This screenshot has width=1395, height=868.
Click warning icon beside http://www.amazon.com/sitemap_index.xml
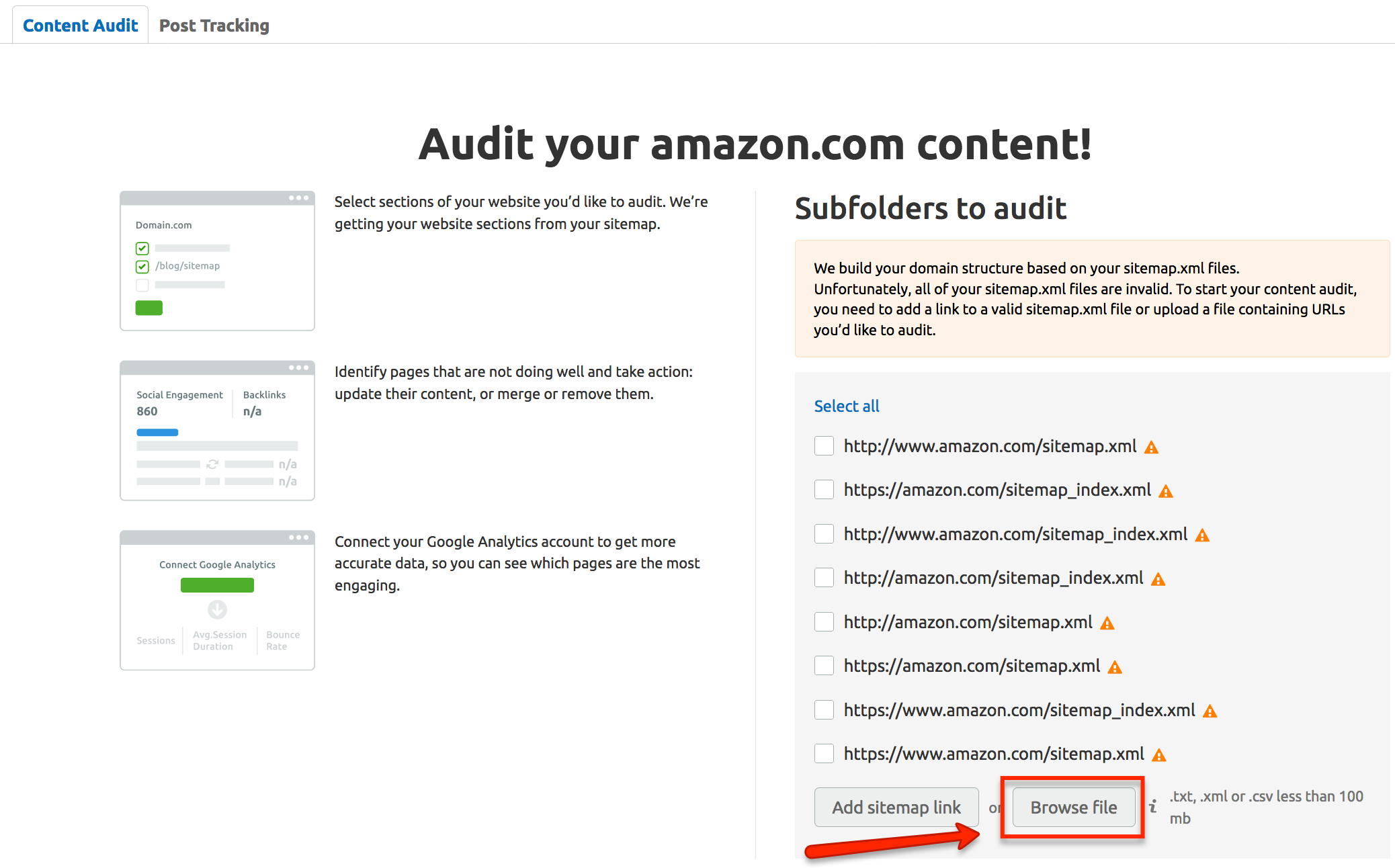[x=1202, y=535]
